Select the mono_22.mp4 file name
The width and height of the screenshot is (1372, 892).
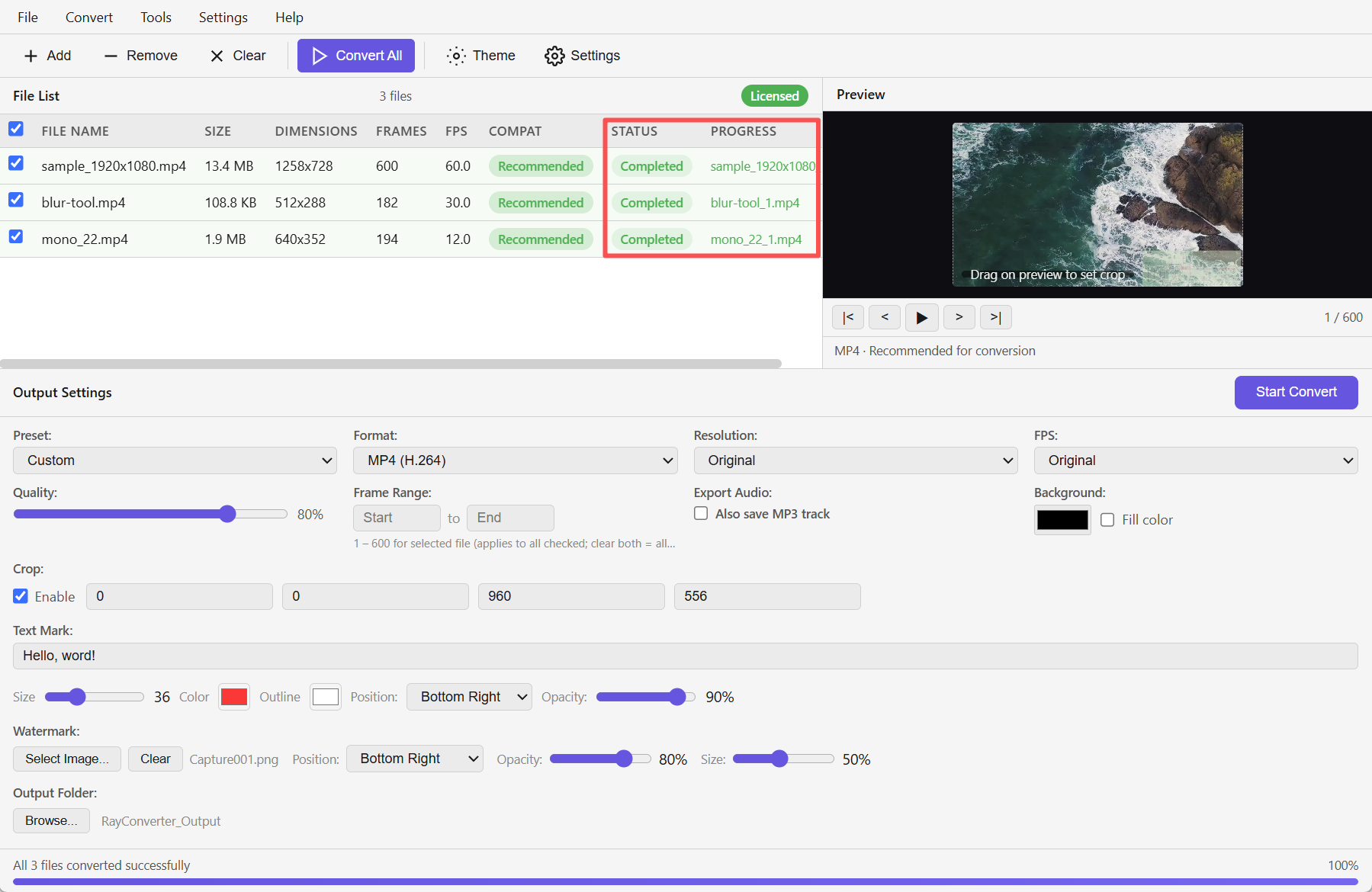click(x=85, y=239)
